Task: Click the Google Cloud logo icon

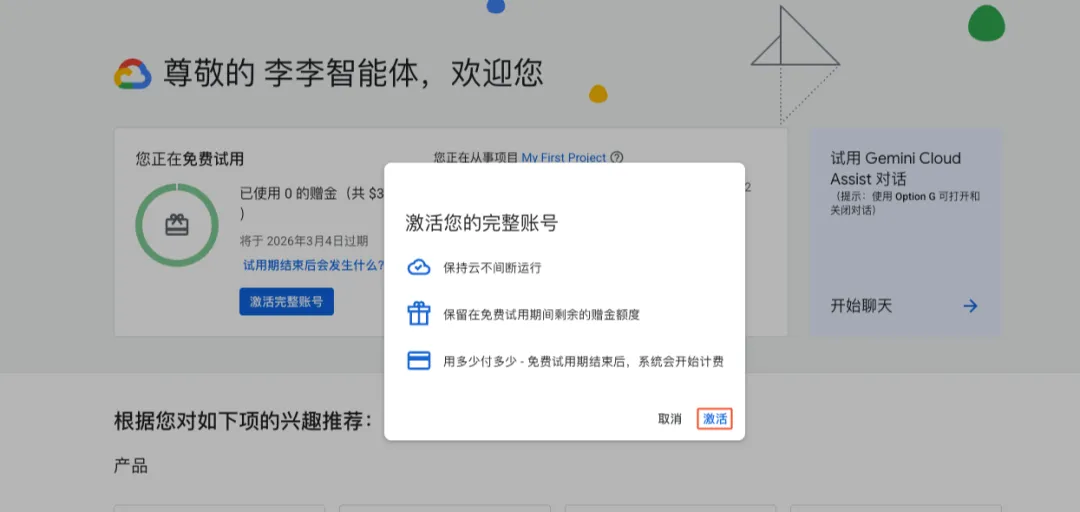Action: tap(133, 74)
